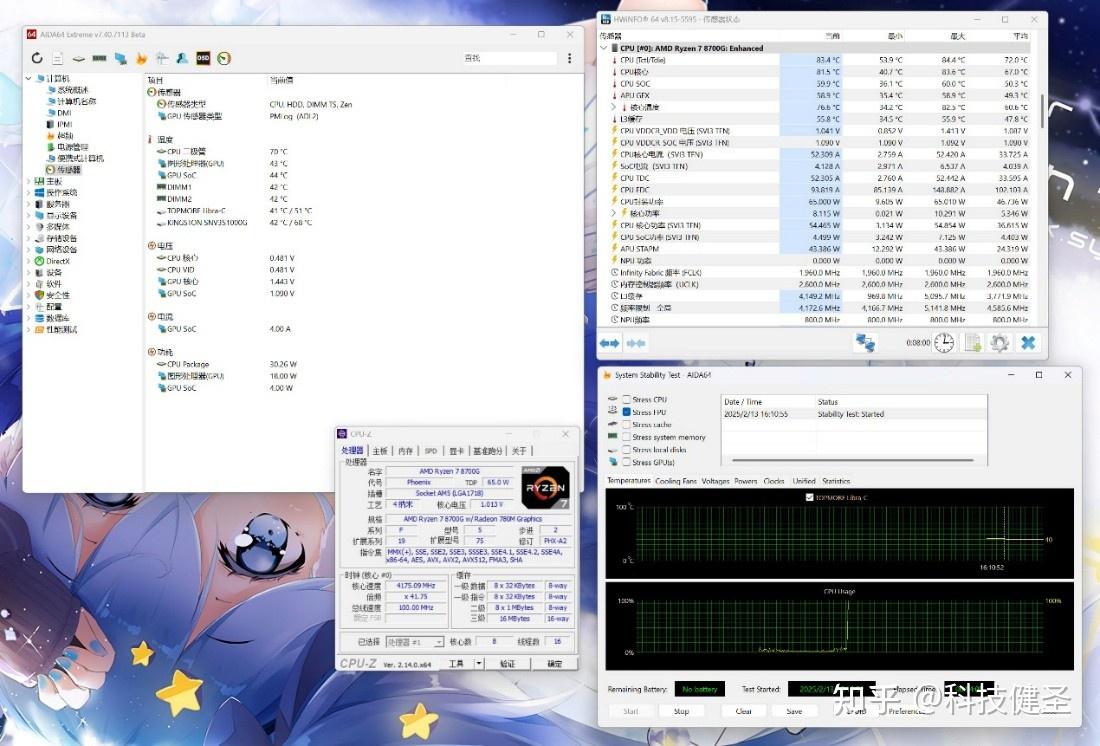Expand the 主板 tree node

28,181
